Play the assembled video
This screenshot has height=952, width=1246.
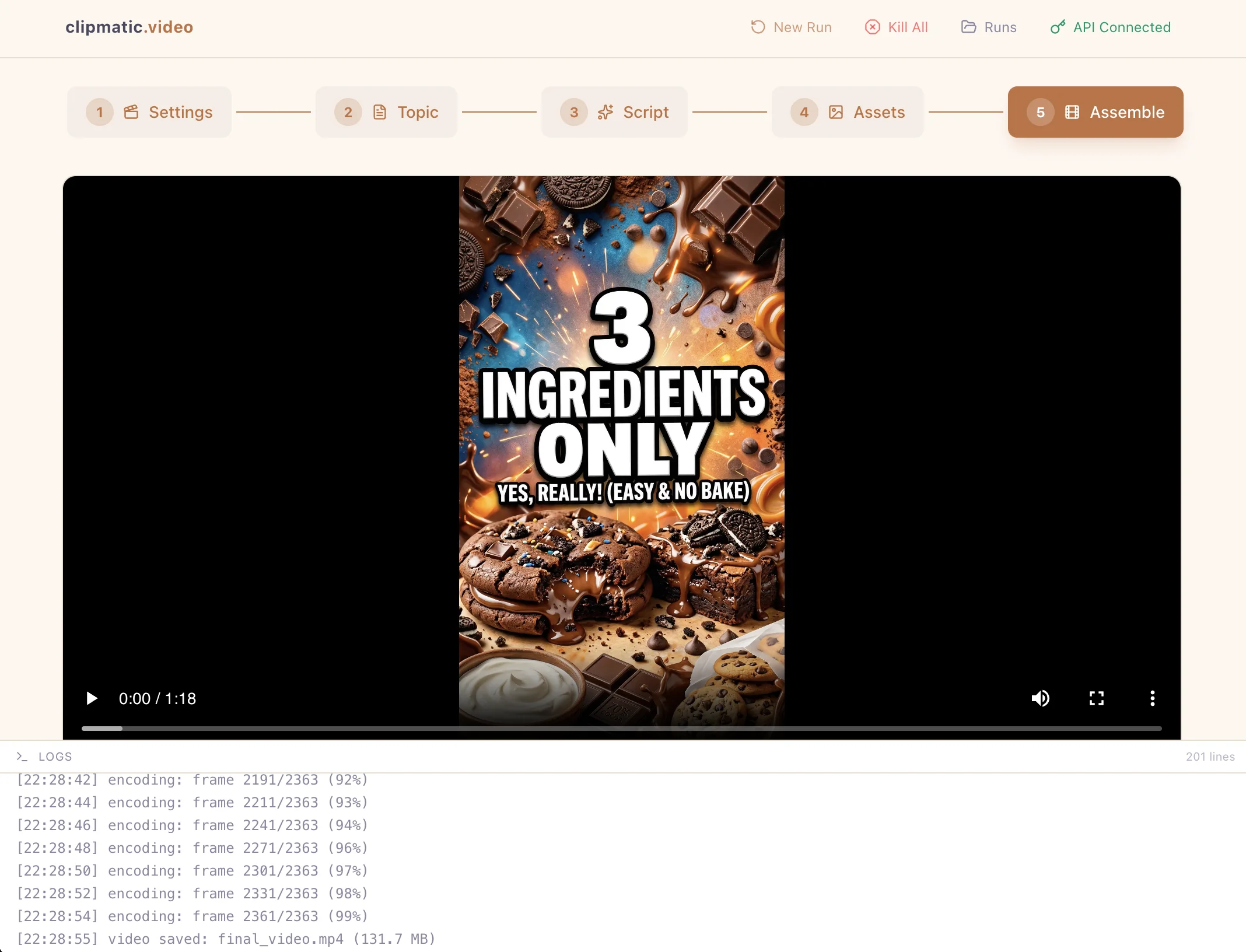pos(92,698)
